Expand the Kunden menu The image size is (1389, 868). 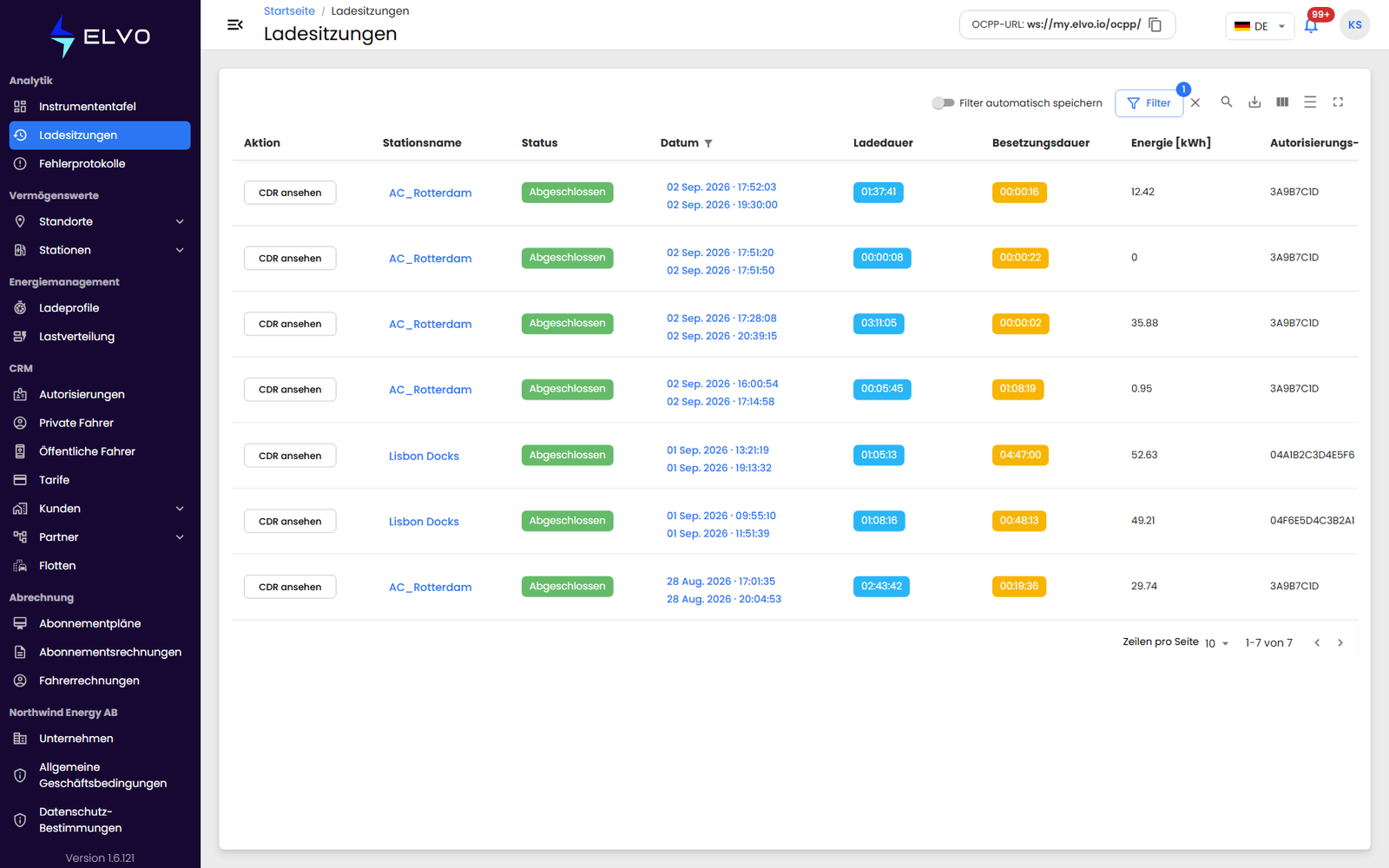pos(100,509)
